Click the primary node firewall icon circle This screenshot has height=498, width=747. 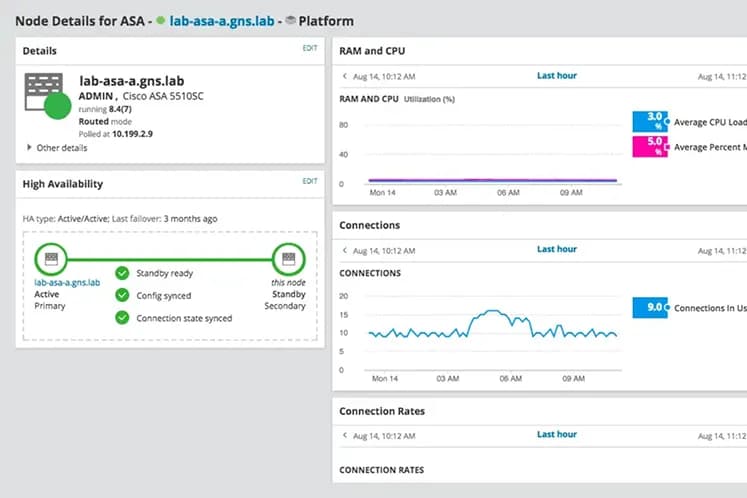(51, 259)
